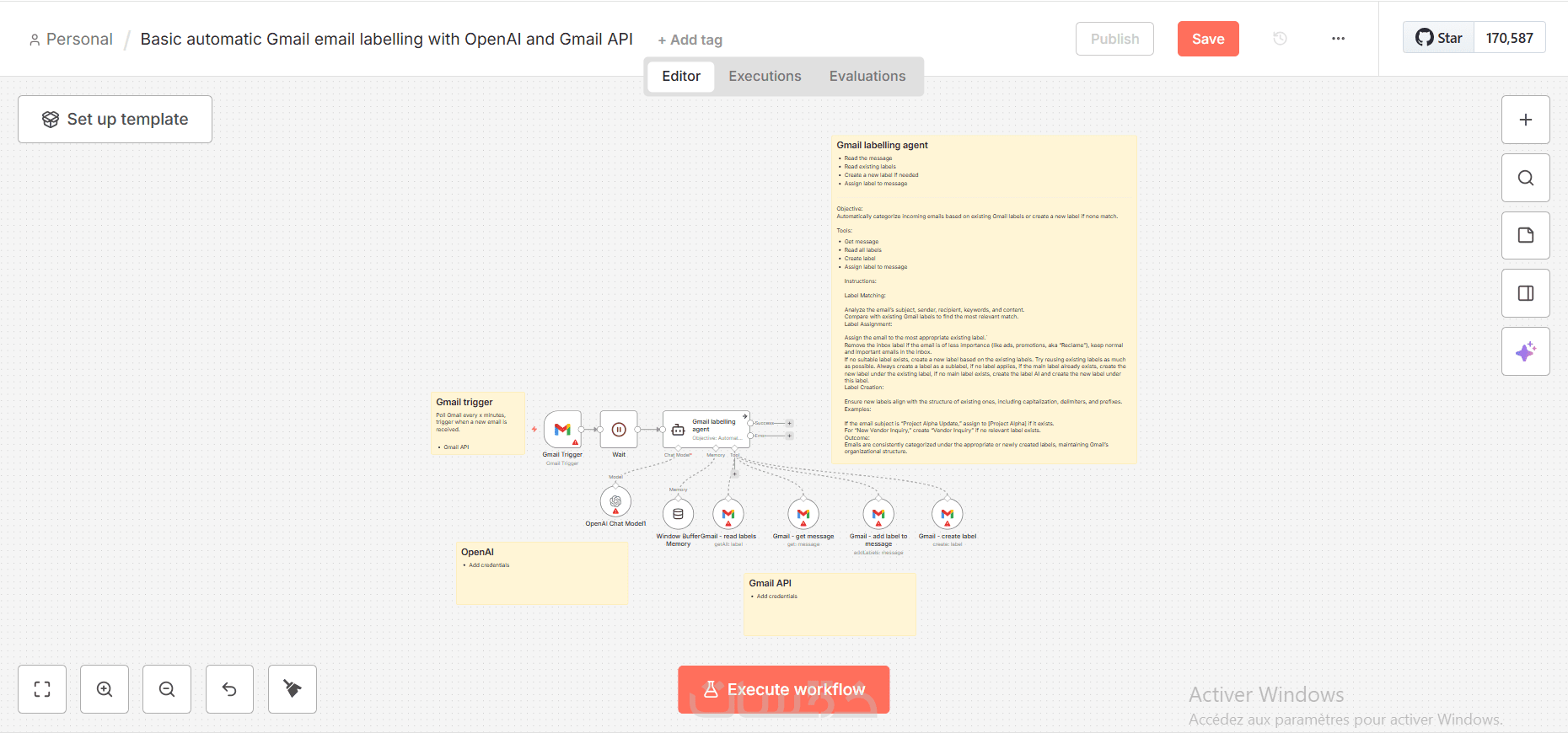Open the Window Buffer Memory node

pos(678,514)
